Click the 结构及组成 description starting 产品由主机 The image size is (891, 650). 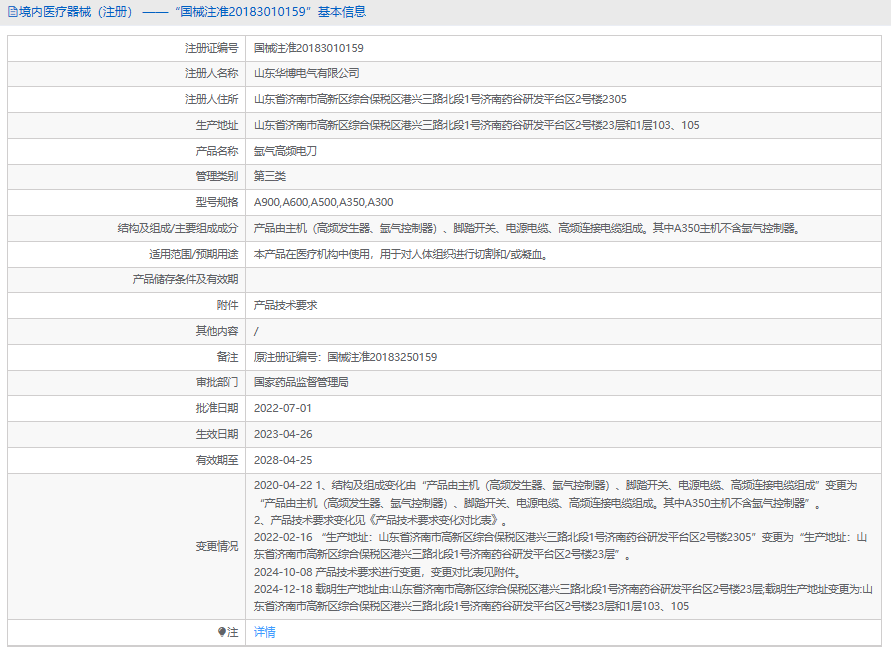tap(527, 228)
